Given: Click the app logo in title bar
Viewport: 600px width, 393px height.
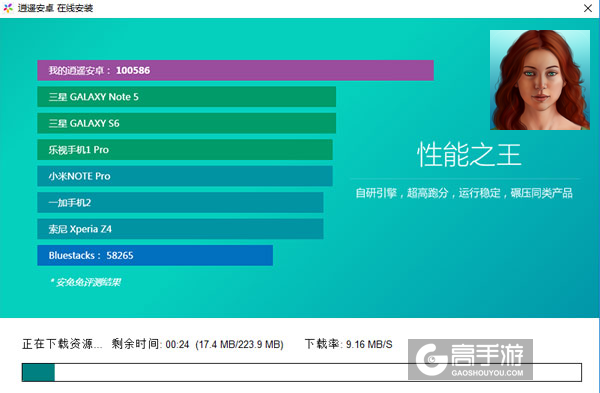Looking at the screenshot, I should [x=8, y=8].
